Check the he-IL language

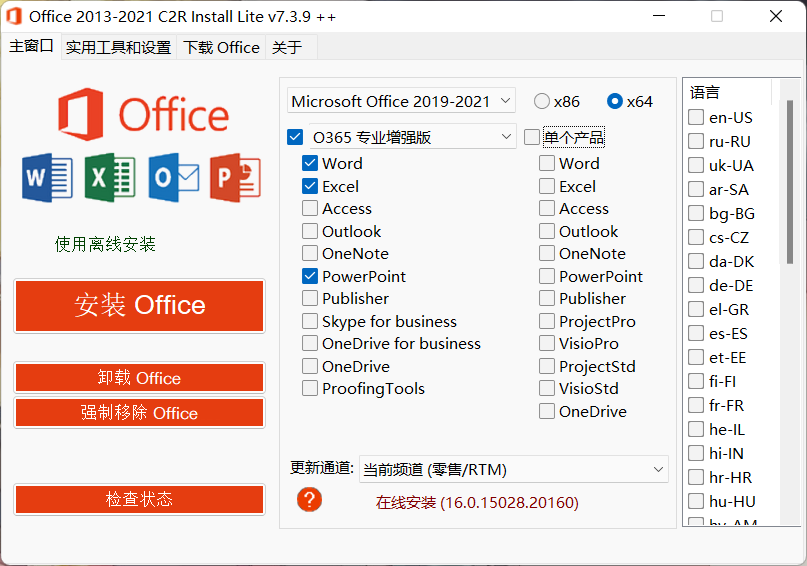tap(696, 429)
